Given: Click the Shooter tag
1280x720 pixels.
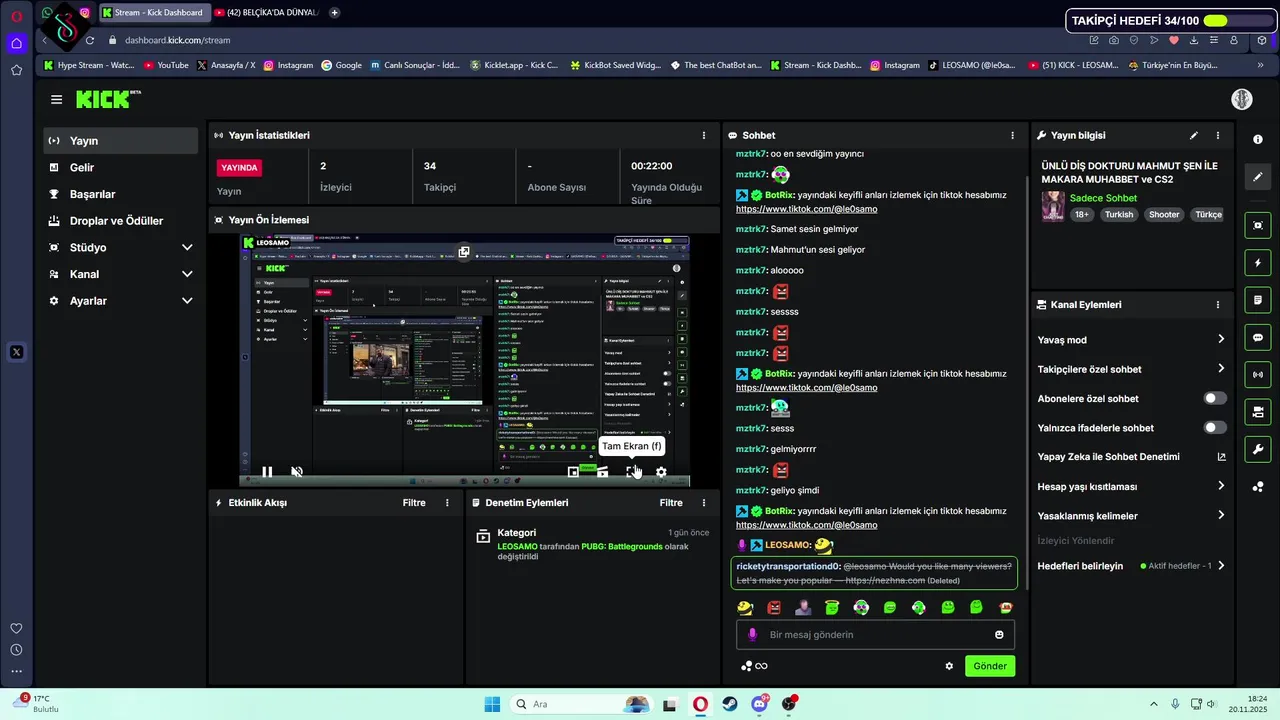Looking at the screenshot, I should coord(1164,215).
